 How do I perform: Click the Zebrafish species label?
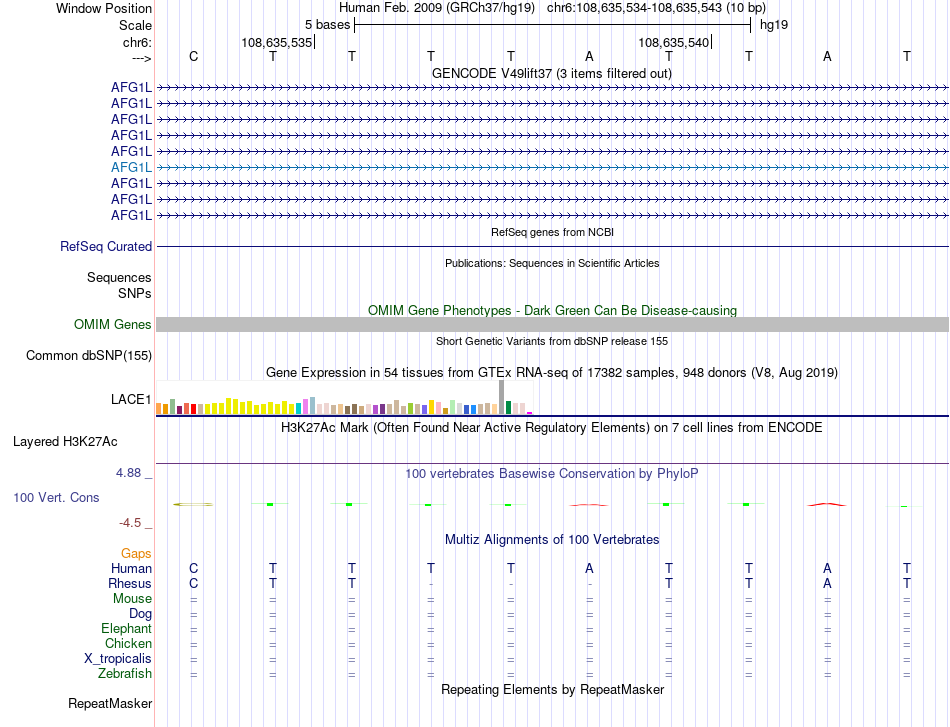pyautogui.click(x=125, y=673)
